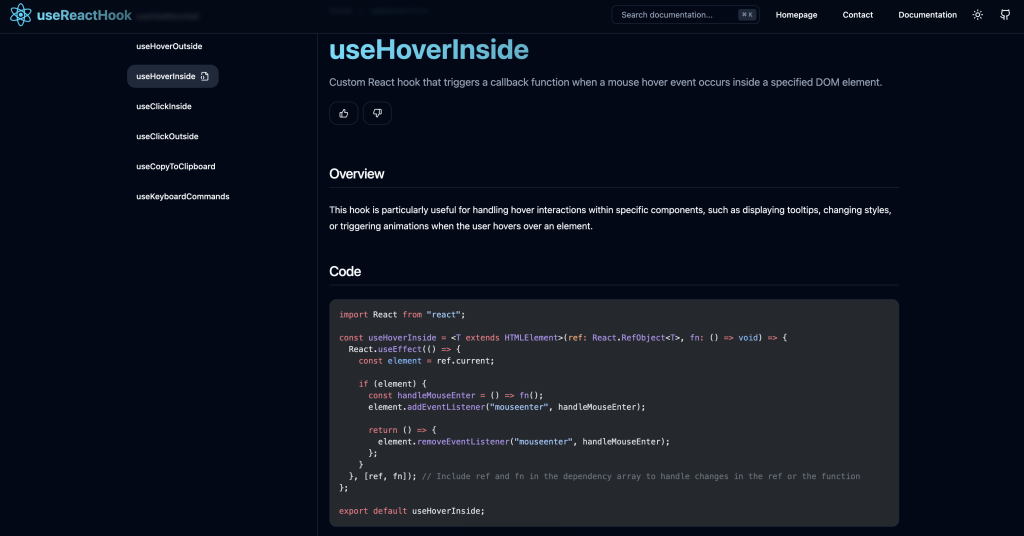This screenshot has height=536, width=1024.
Task: Click the import React code line
Action: click(402, 315)
